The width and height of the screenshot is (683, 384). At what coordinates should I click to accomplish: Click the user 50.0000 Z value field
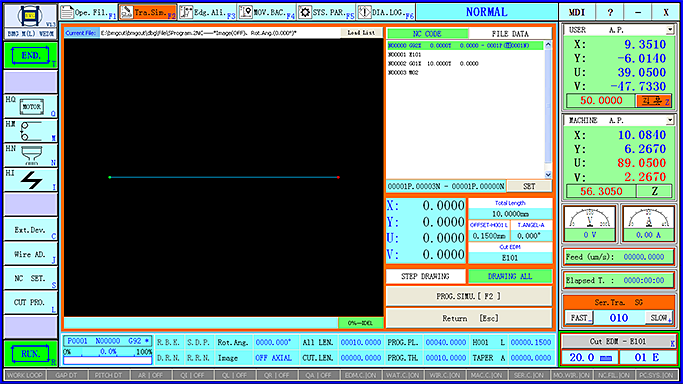pos(601,101)
